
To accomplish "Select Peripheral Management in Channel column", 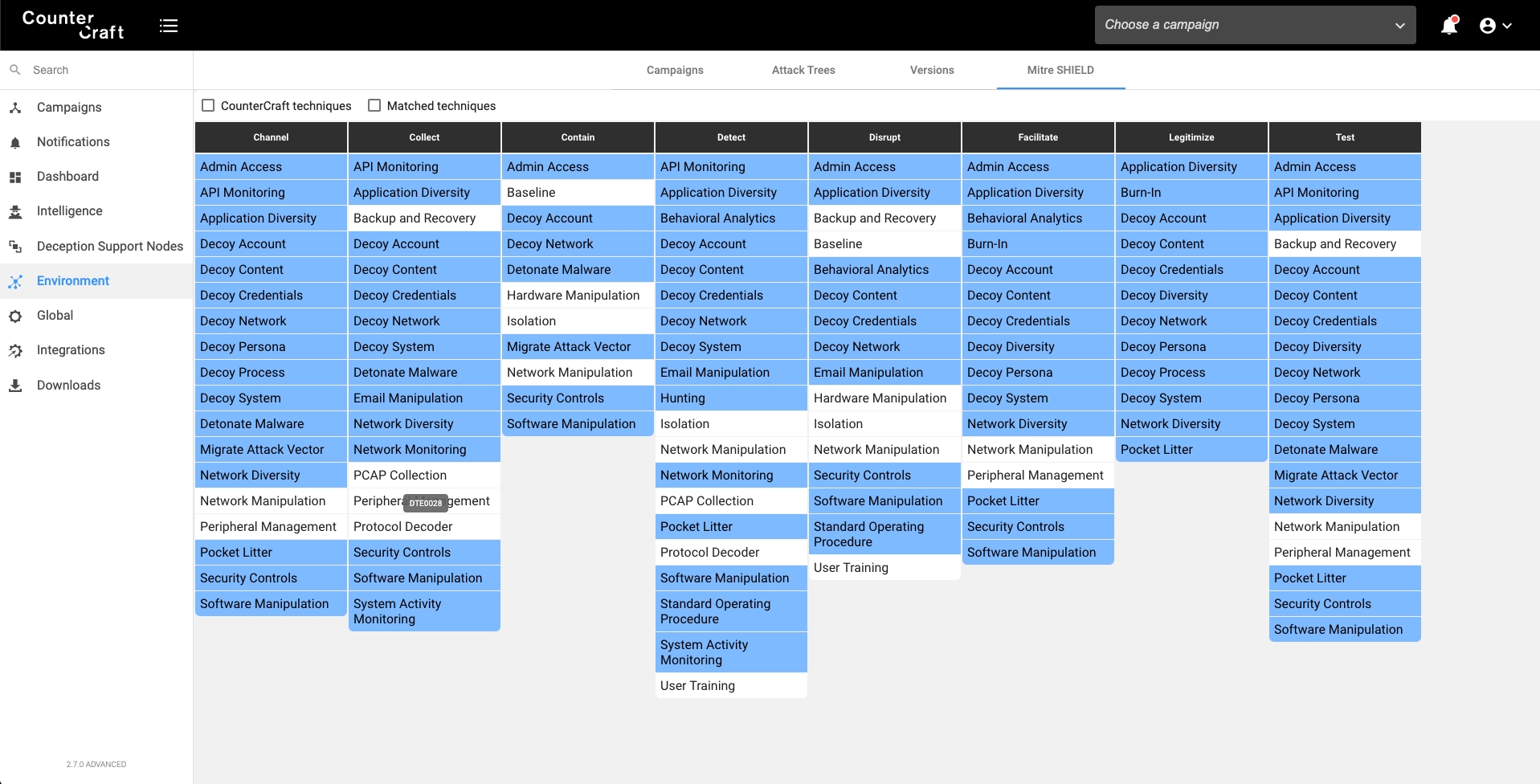I will (x=271, y=527).
